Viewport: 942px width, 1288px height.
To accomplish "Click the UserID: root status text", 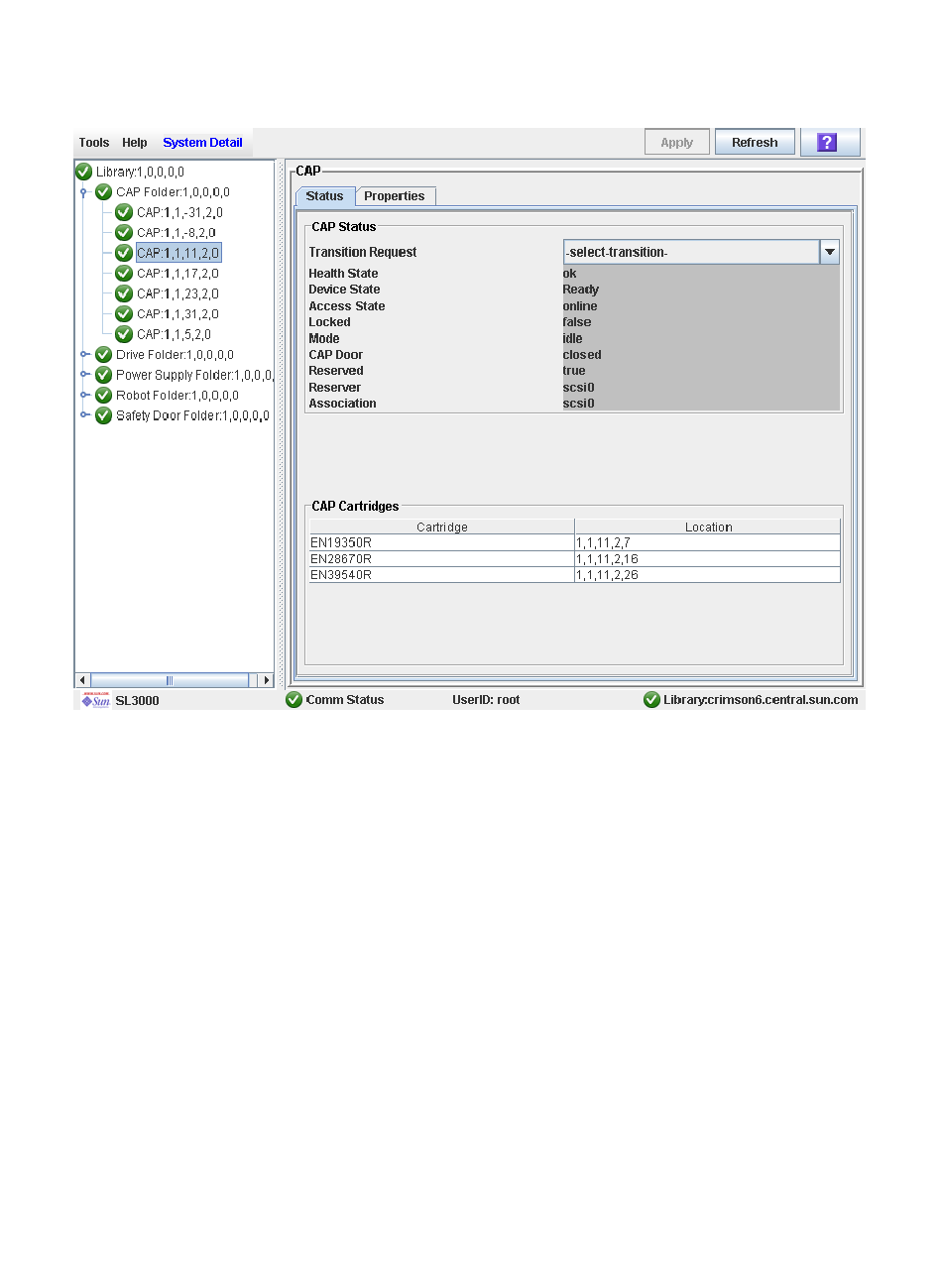I will click(486, 700).
